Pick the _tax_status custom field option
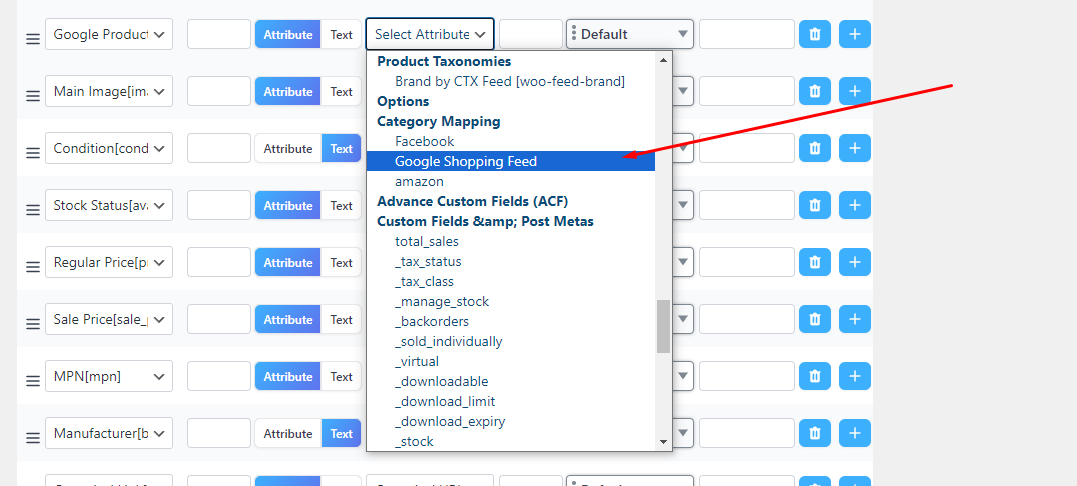 [x=428, y=261]
